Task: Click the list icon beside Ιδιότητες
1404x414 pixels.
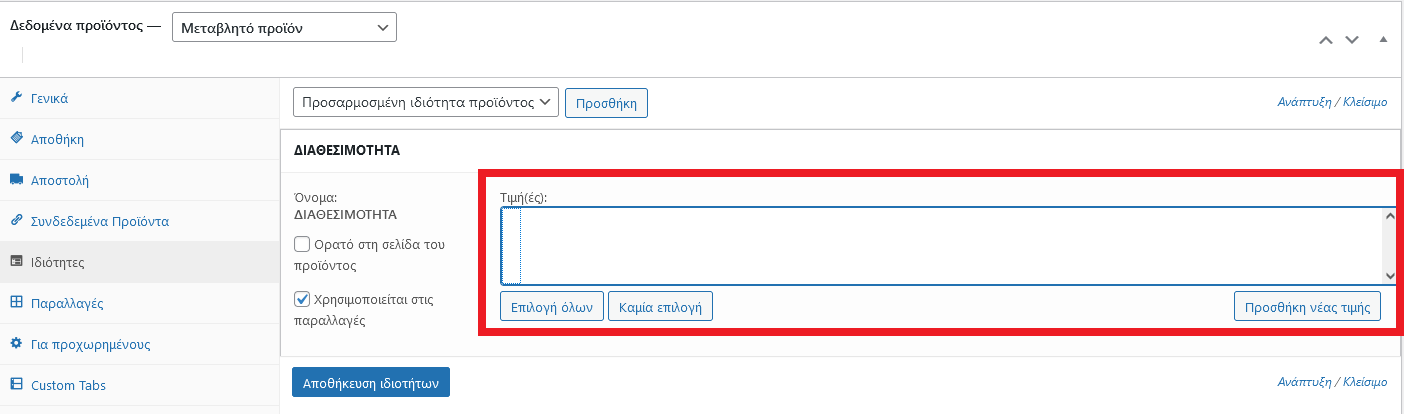Action: tap(16, 262)
